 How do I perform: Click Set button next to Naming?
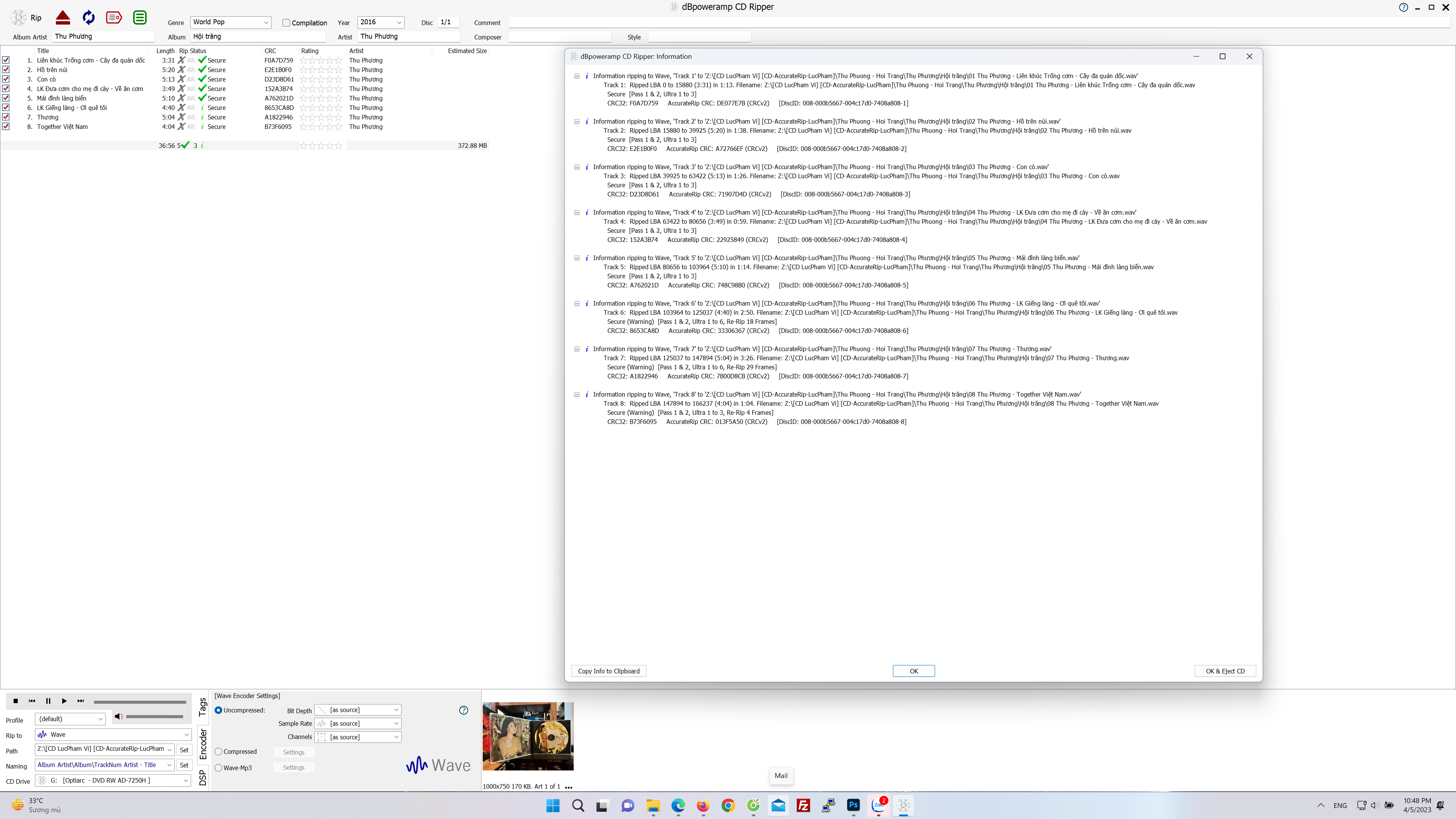tap(184, 765)
